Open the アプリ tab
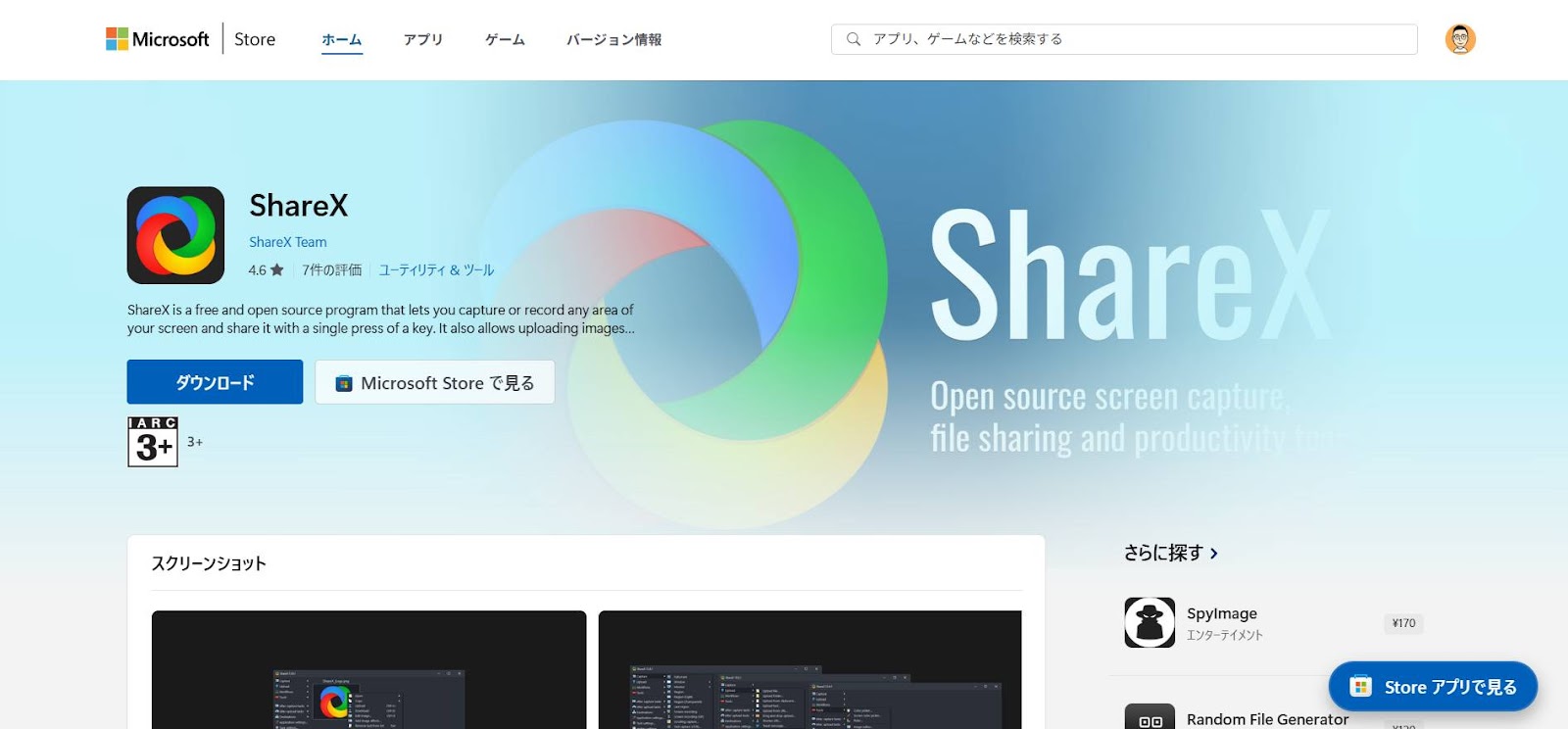The width and height of the screenshot is (1568, 729). click(x=423, y=40)
